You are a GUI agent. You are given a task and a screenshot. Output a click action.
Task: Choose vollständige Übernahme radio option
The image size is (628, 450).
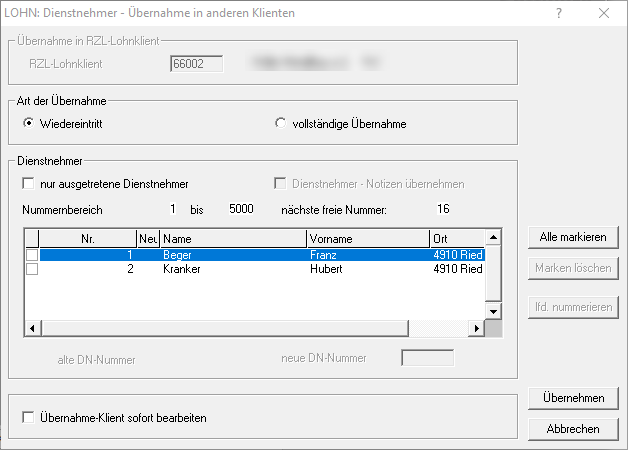tap(280, 124)
